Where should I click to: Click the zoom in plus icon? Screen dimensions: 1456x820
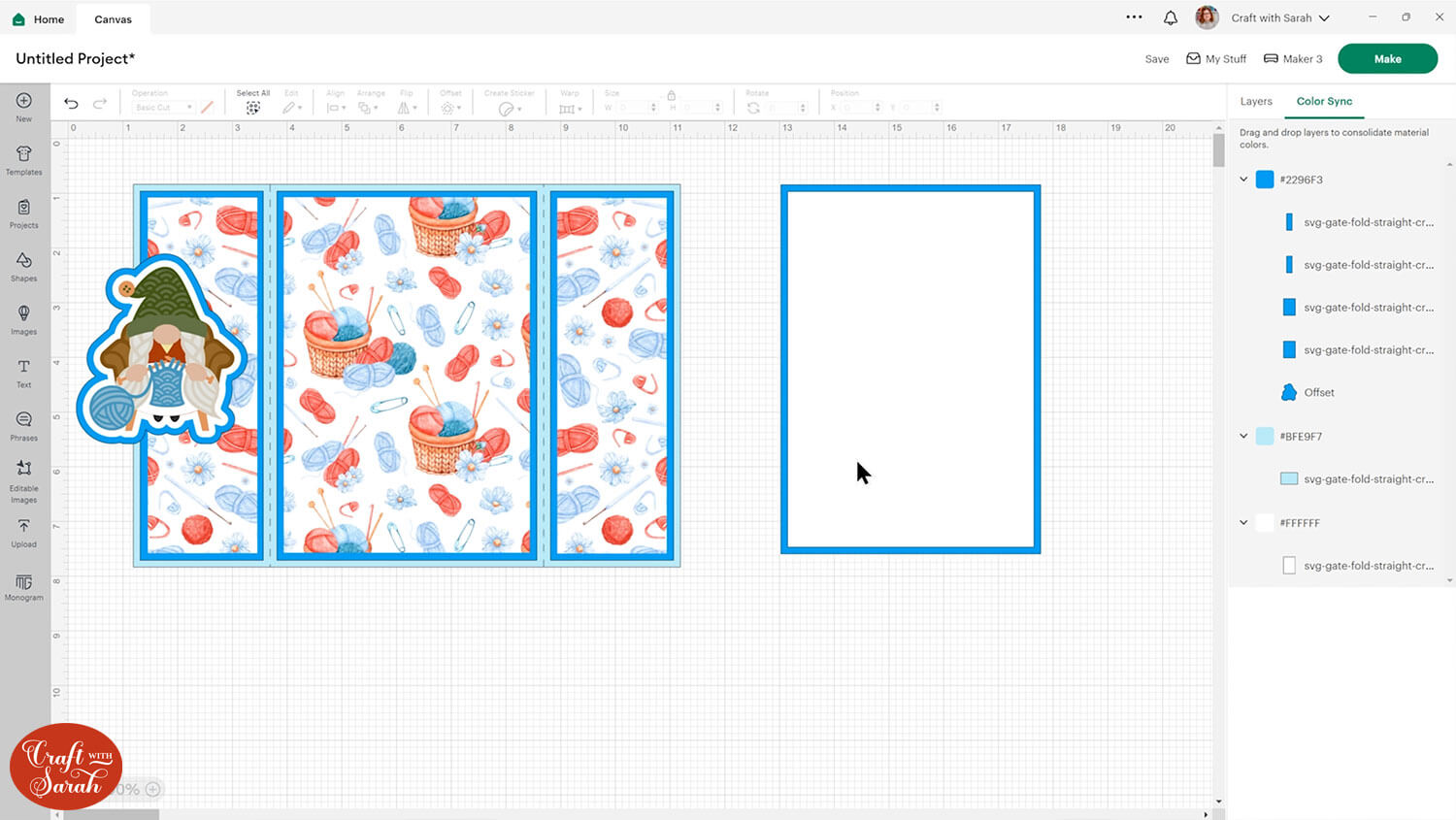click(152, 789)
